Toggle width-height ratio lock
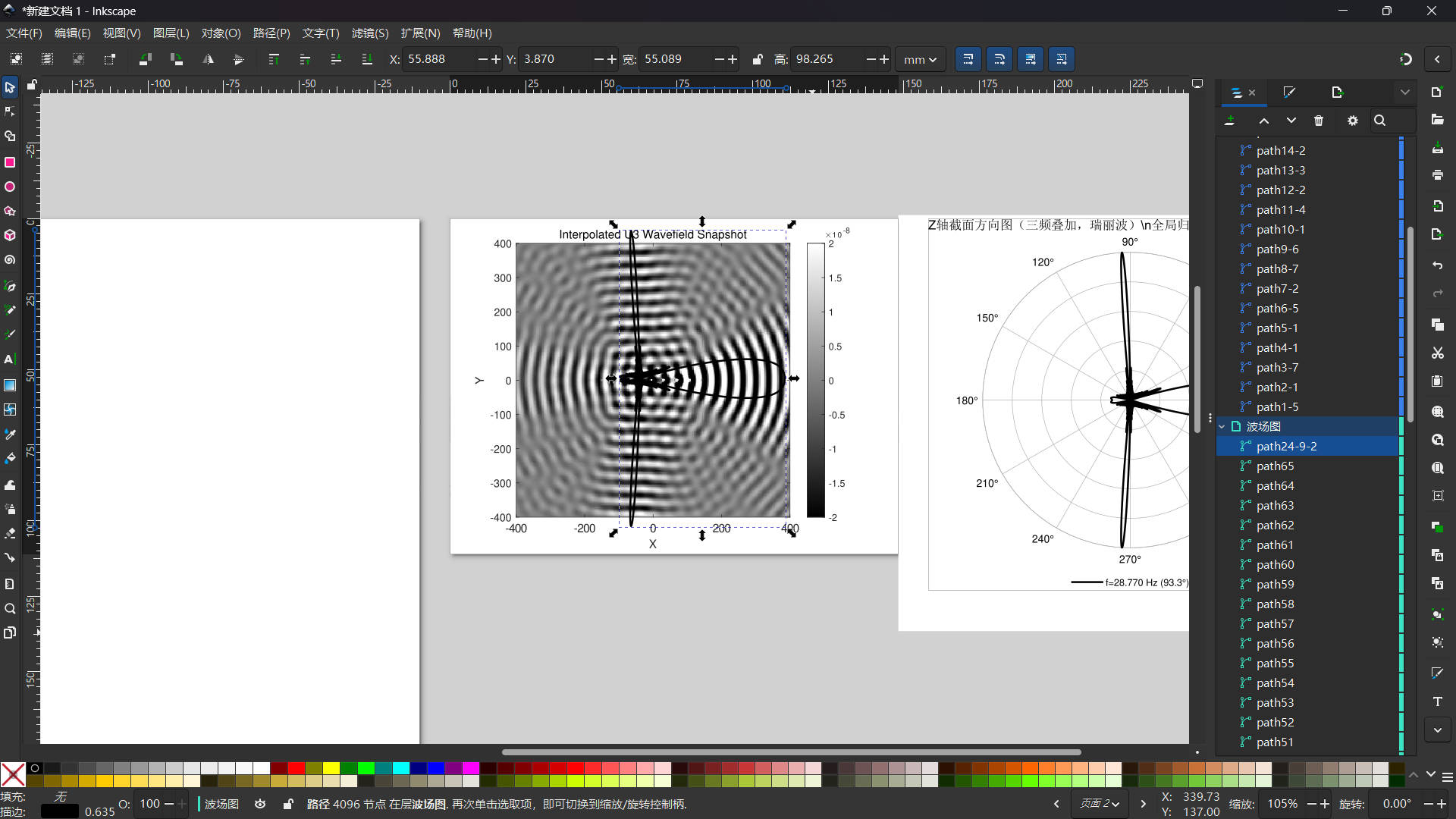The height and width of the screenshot is (819, 1456). [757, 59]
